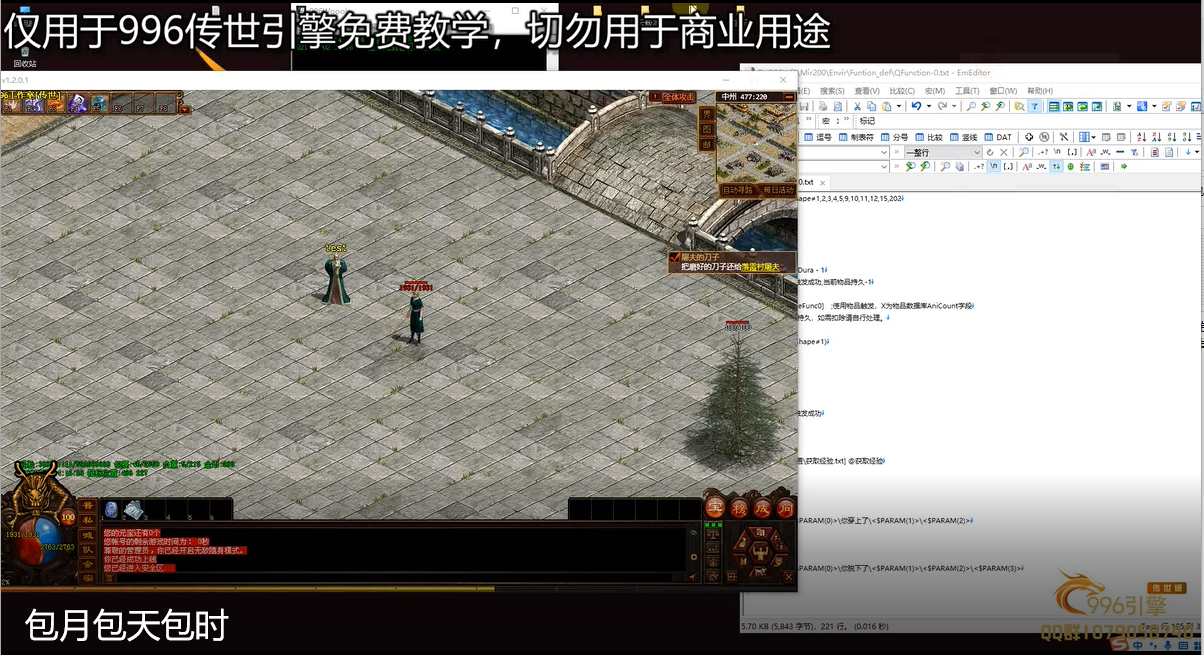Expand the Undo history dropdown arrow
Screen dimensions: 1204x655
pyautogui.click(x=929, y=106)
